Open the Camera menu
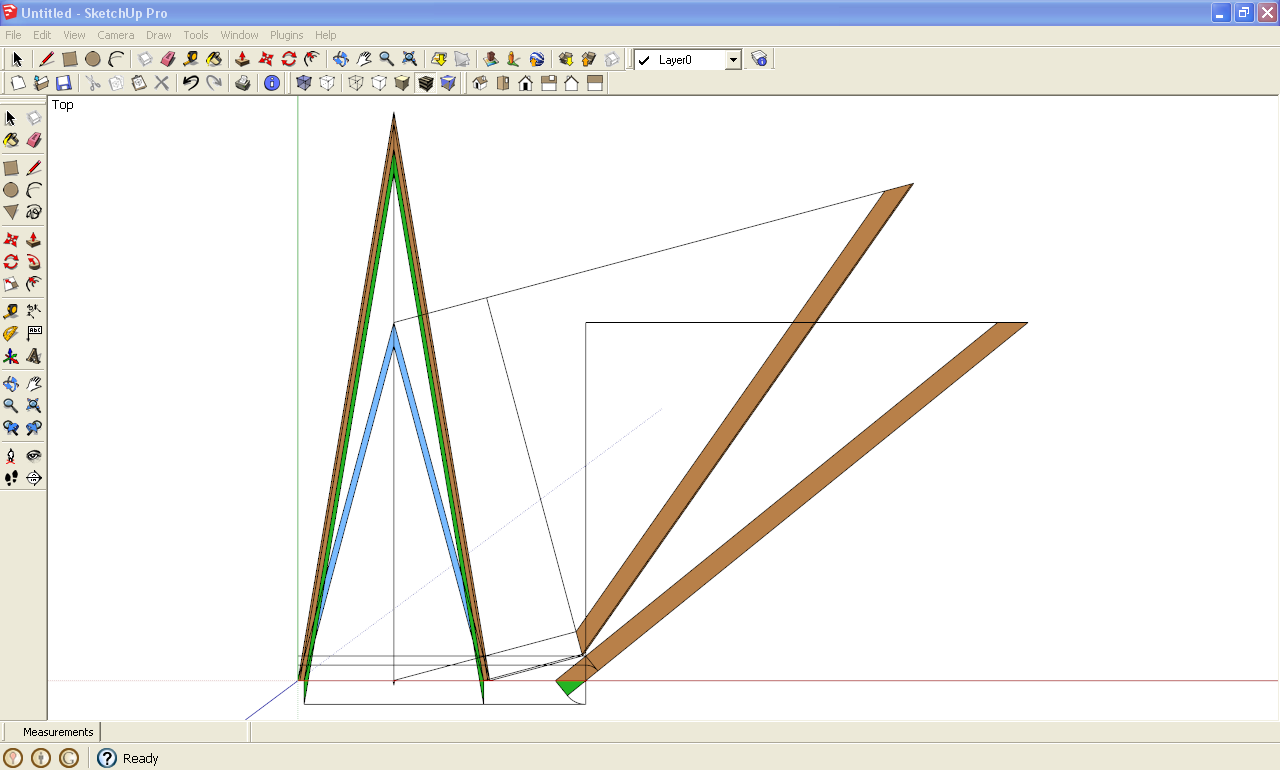This screenshot has width=1280, height=770. pos(116,34)
